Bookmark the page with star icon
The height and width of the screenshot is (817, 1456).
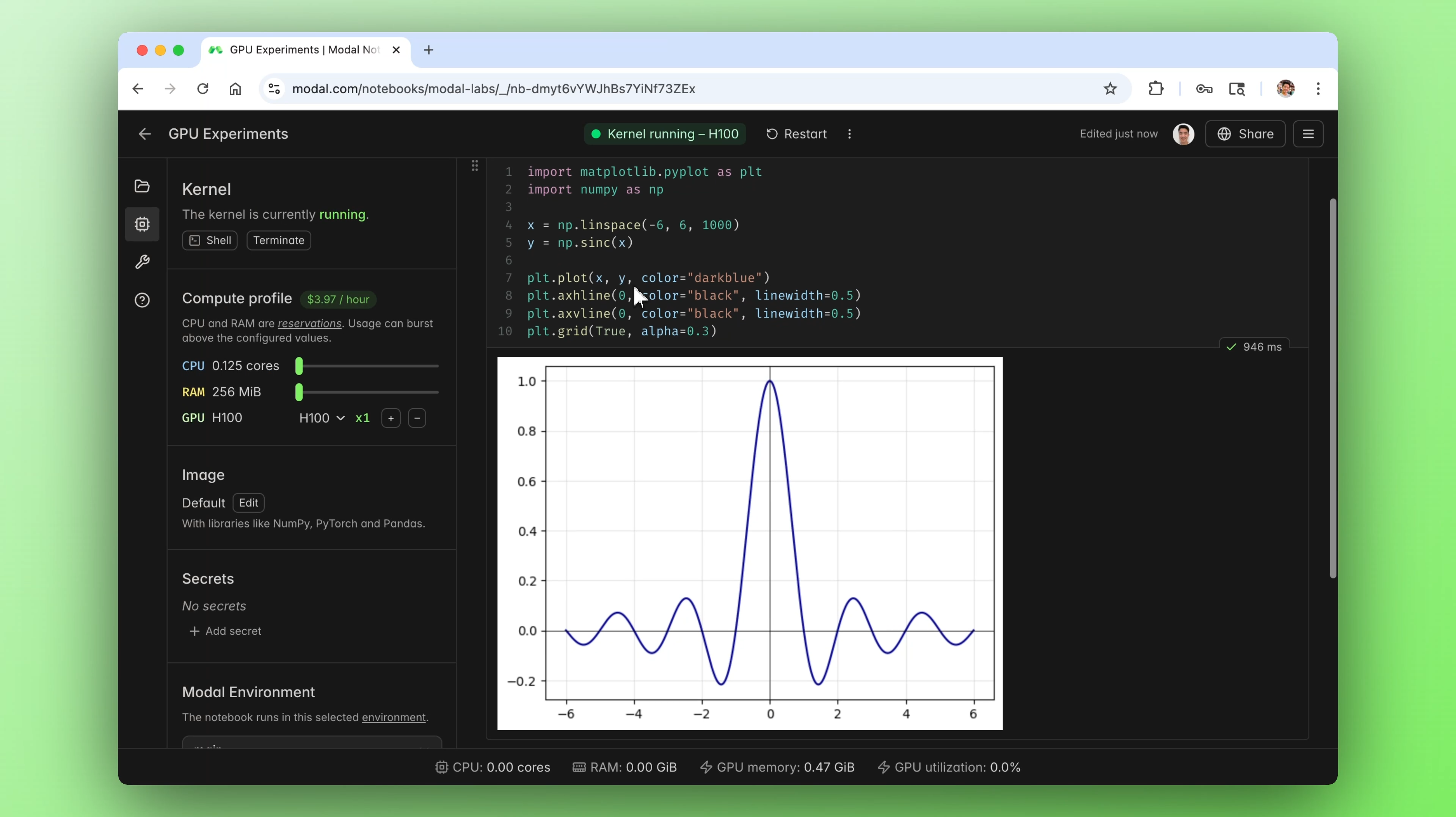[x=1110, y=89]
